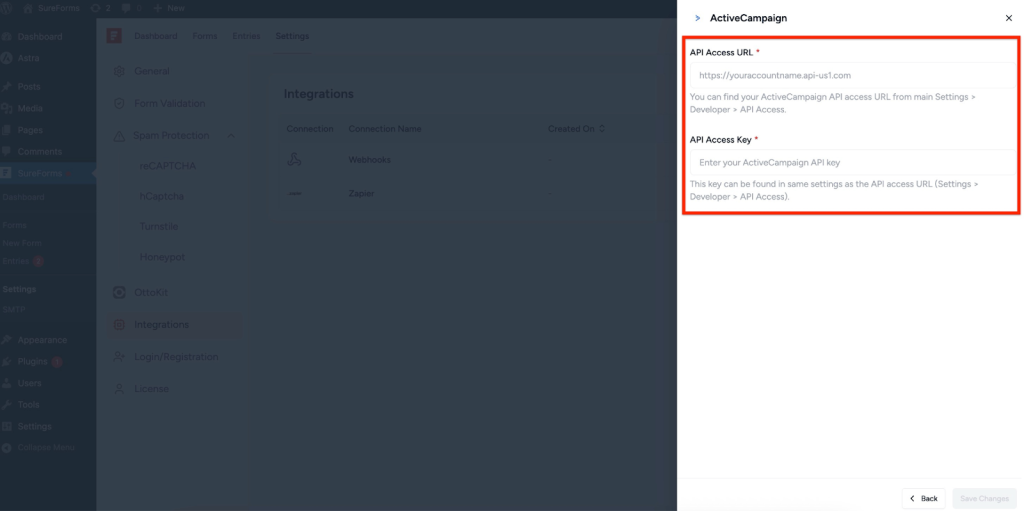Open the Entries submenu link with badge

(22, 261)
